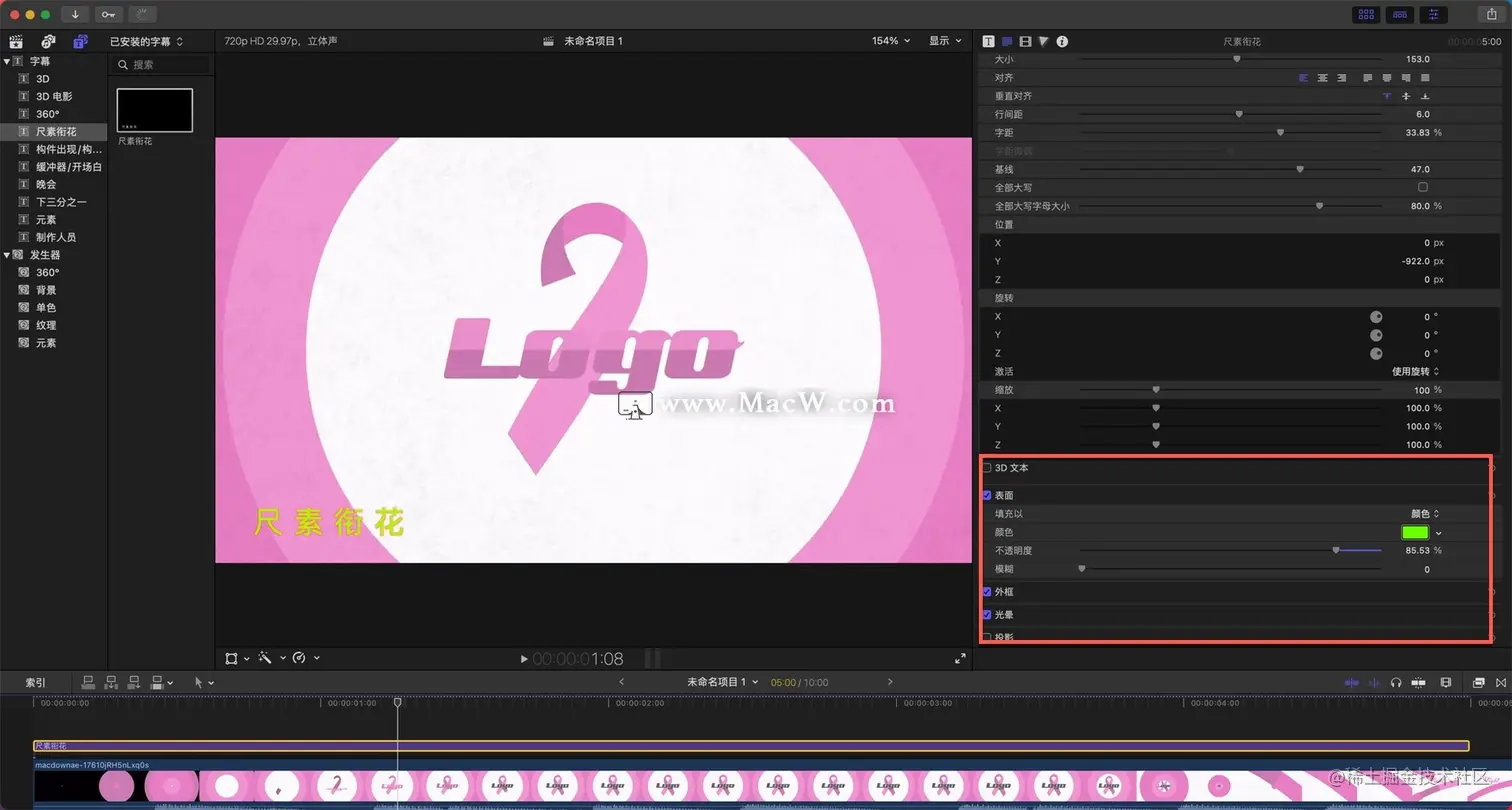Toggle the browser panel layout button
Viewport: 1512px width, 810px height.
tap(1366, 14)
